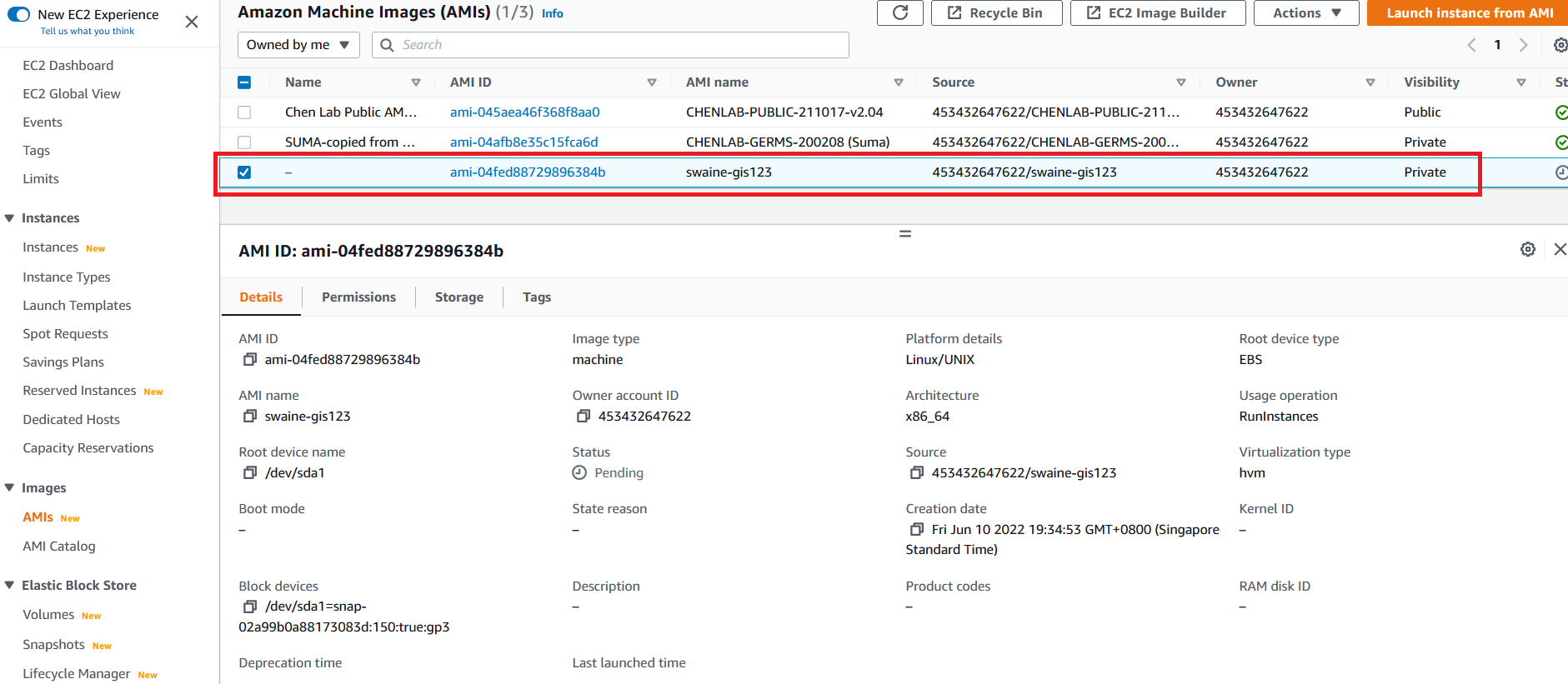1568x684 pixels.
Task: Open link ami-04fed88729896384b in table
Action: click(x=528, y=172)
